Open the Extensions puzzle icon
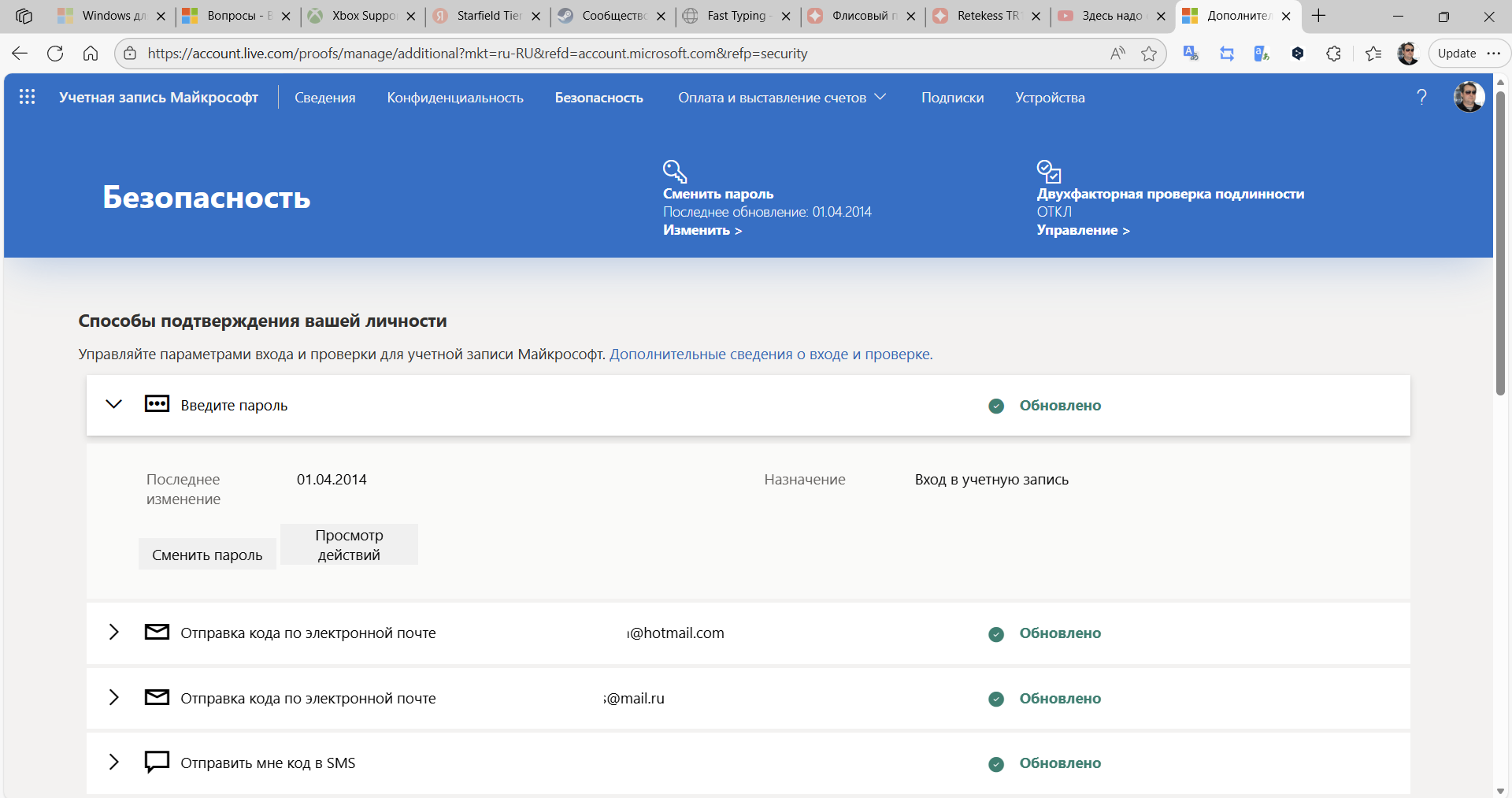 click(x=1333, y=54)
